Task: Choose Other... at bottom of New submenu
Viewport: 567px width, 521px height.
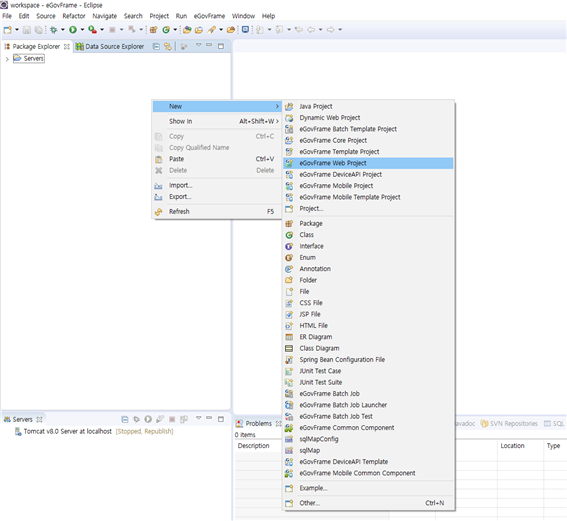Action: point(368,503)
